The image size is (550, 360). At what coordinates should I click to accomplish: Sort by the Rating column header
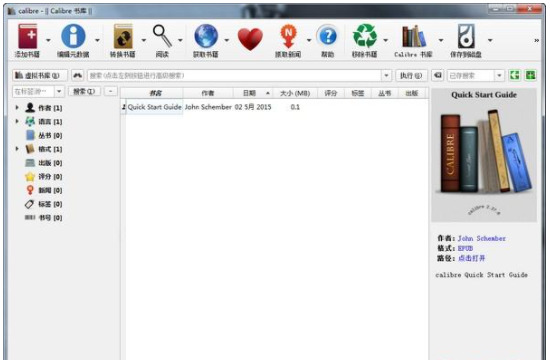coord(331,93)
